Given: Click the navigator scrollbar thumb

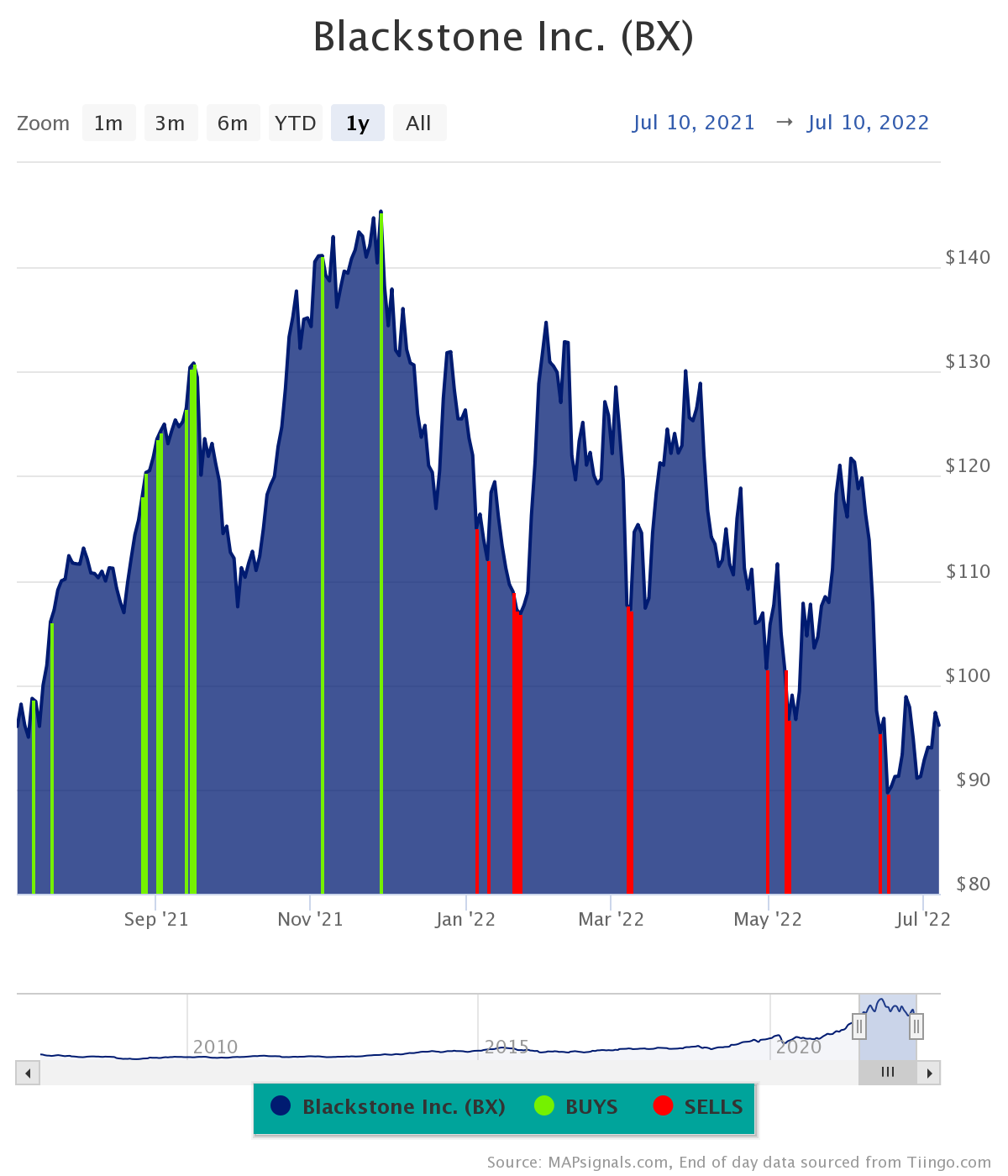Looking at the screenshot, I should (888, 1073).
